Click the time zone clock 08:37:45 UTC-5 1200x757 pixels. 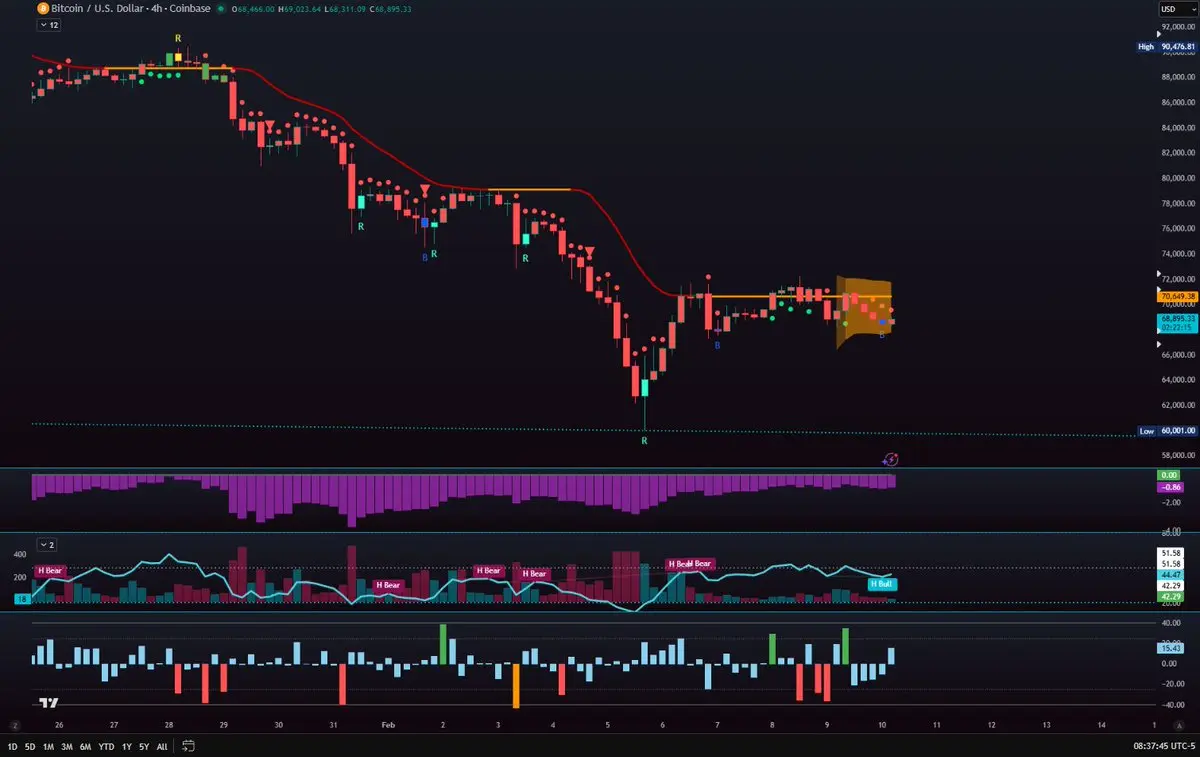coord(1163,746)
